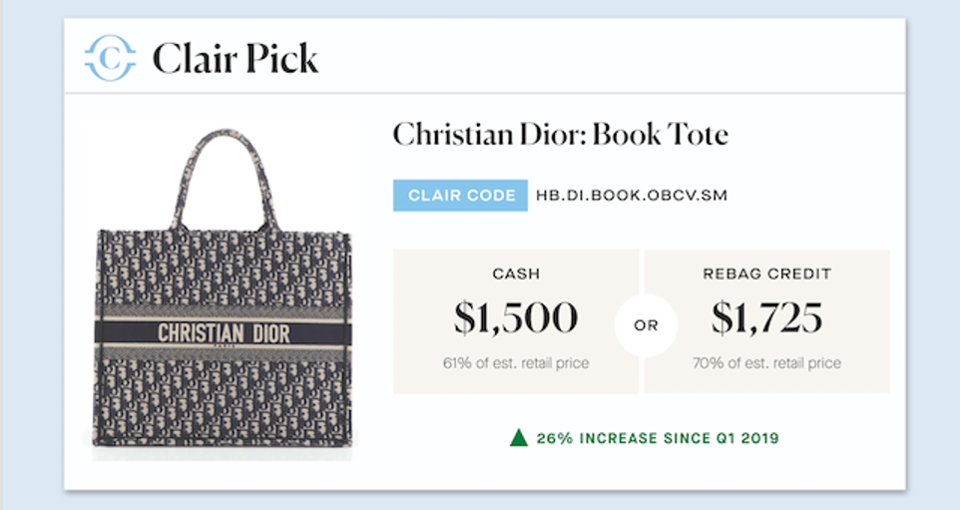Click the blue CLAIR CODE badge
Screen dimensions: 960x510
tap(460, 195)
